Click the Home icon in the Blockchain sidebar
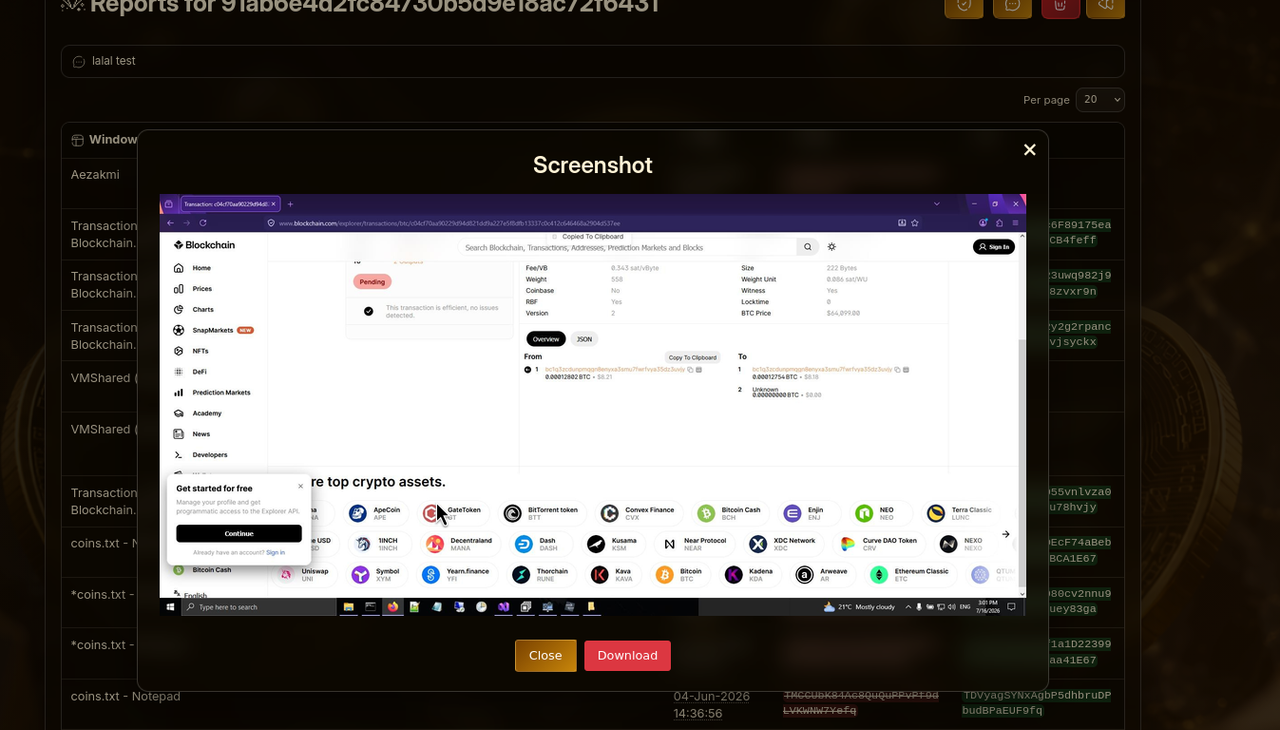This screenshot has height=730, width=1280. 178,268
